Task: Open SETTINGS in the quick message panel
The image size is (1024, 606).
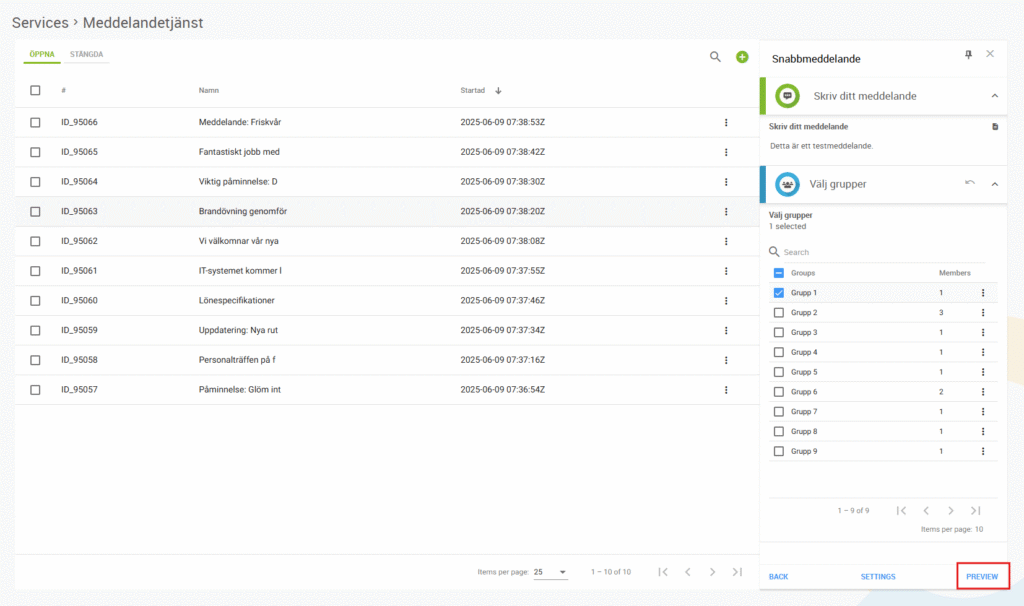Action: [878, 577]
